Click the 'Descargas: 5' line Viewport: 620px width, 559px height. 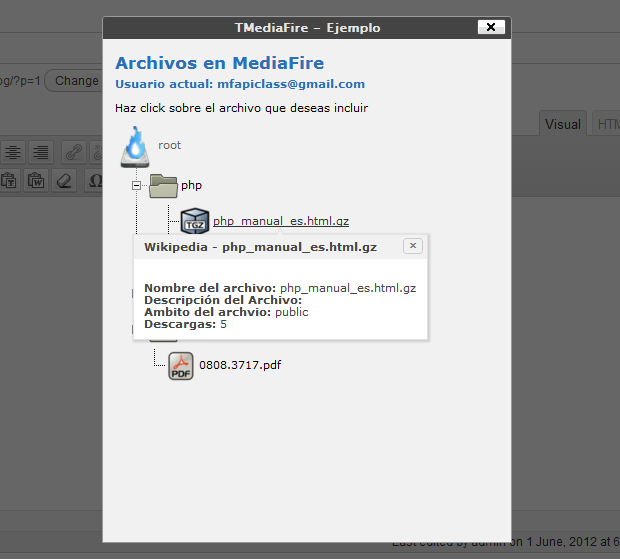click(x=185, y=325)
